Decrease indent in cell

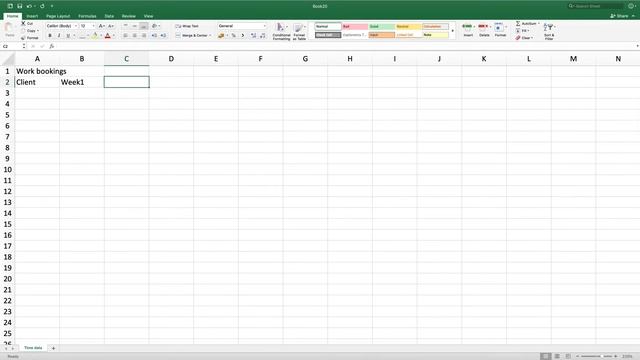coord(154,36)
